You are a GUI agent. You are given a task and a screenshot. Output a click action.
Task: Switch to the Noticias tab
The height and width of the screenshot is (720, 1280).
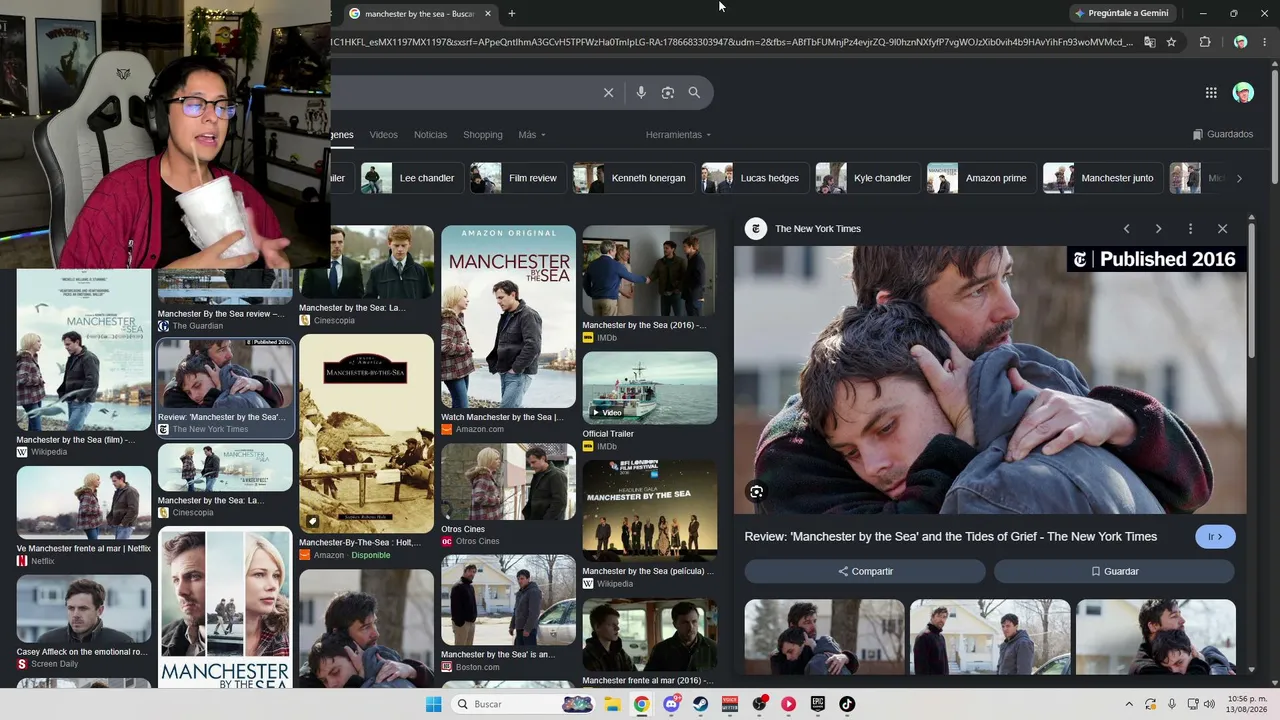click(x=430, y=135)
